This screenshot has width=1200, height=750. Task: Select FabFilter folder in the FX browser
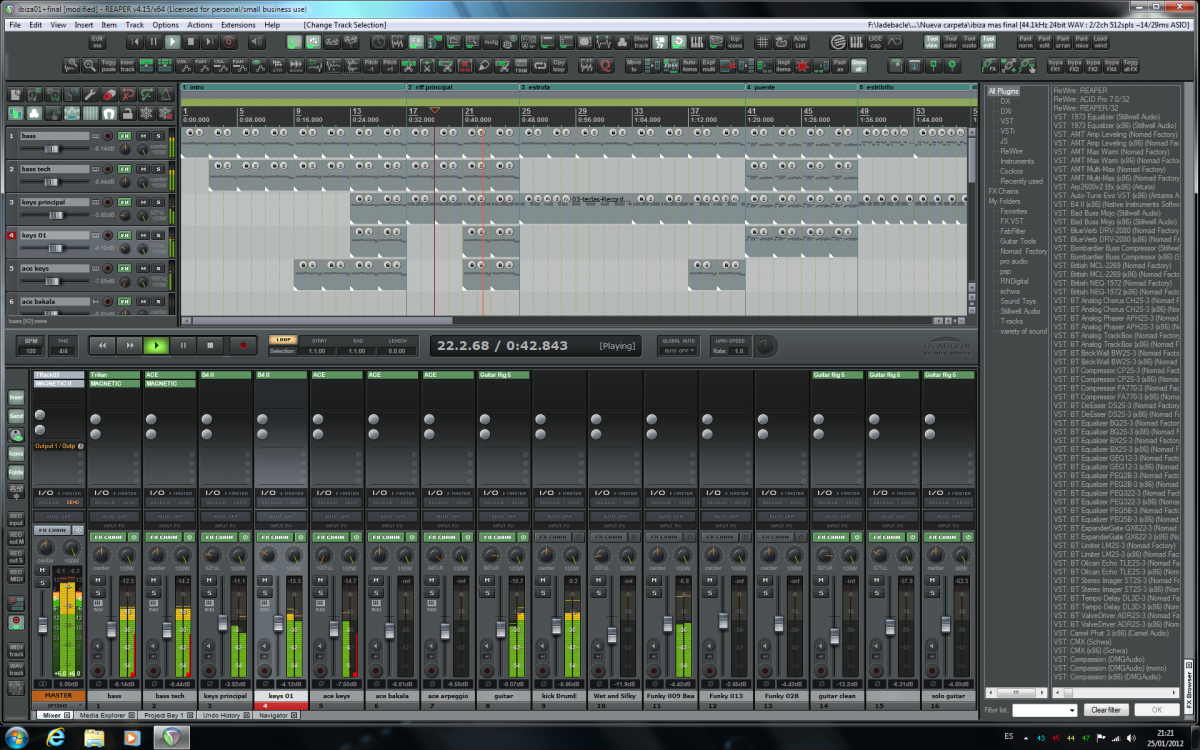(1013, 231)
